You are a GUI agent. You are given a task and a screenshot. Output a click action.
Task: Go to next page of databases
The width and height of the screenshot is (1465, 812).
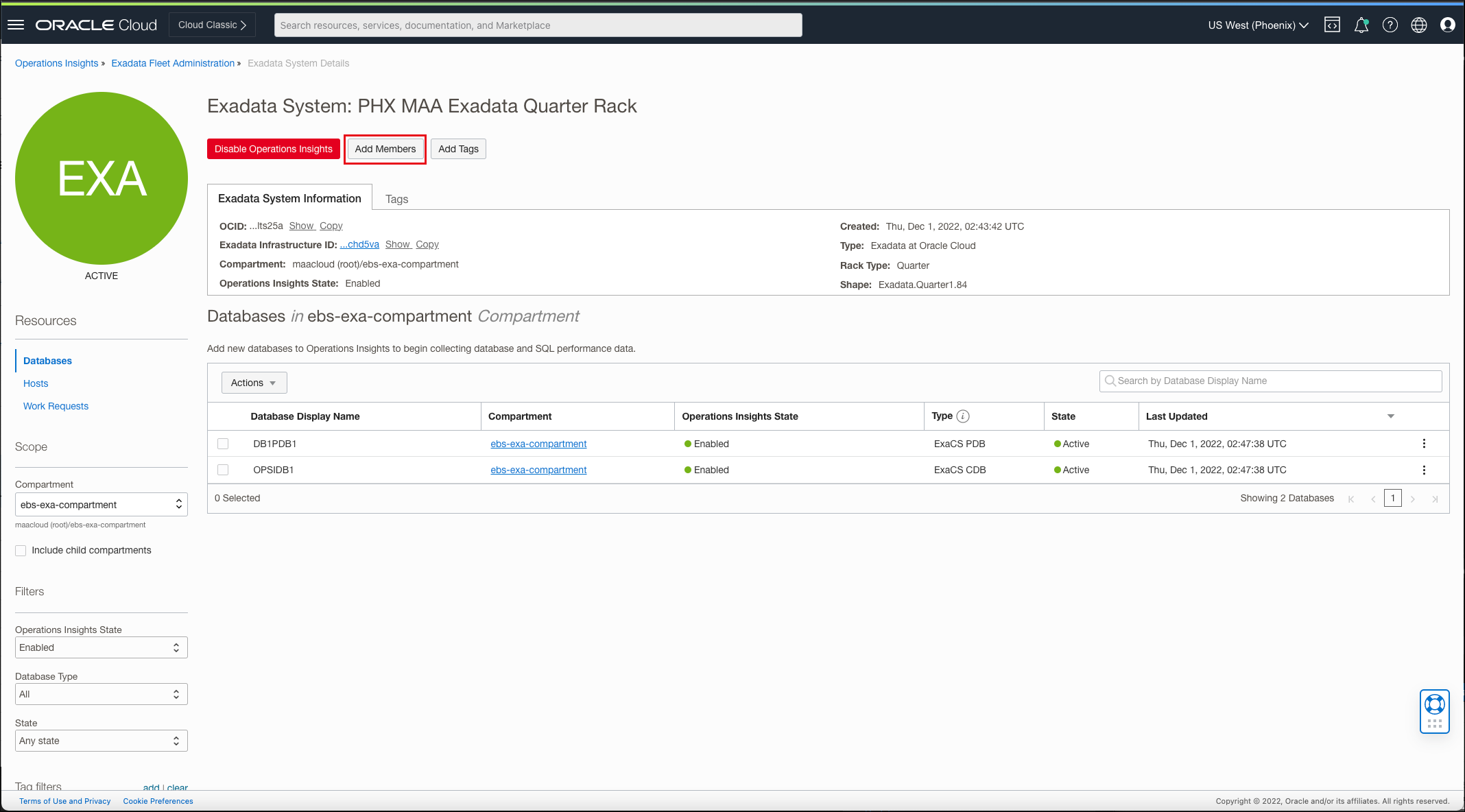coord(1413,499)
